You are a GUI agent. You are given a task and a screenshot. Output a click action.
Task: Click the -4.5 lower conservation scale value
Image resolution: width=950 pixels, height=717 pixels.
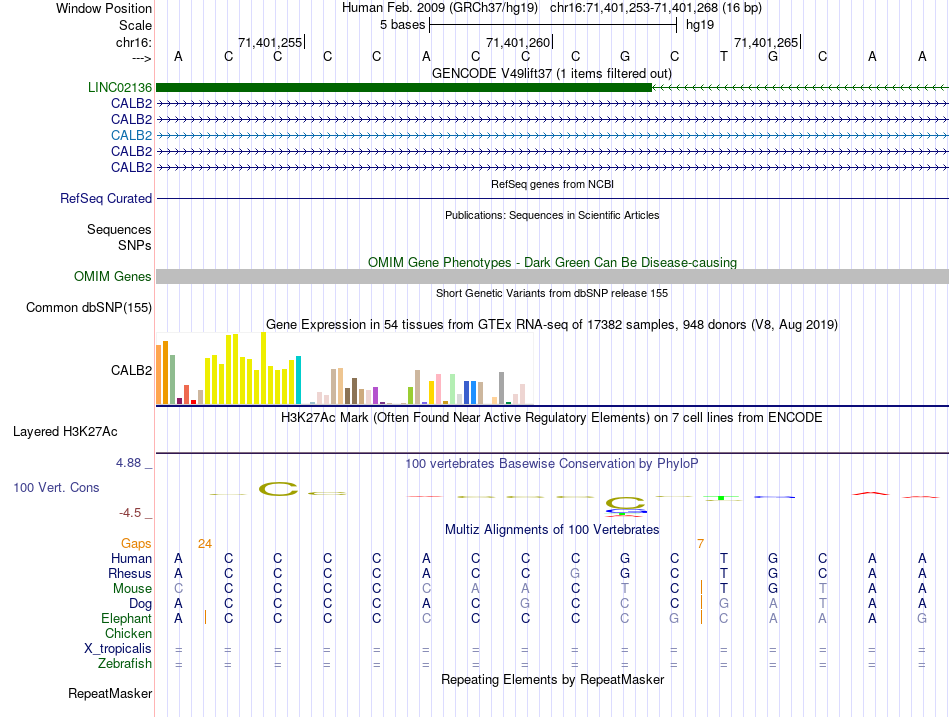click(130, 513)
